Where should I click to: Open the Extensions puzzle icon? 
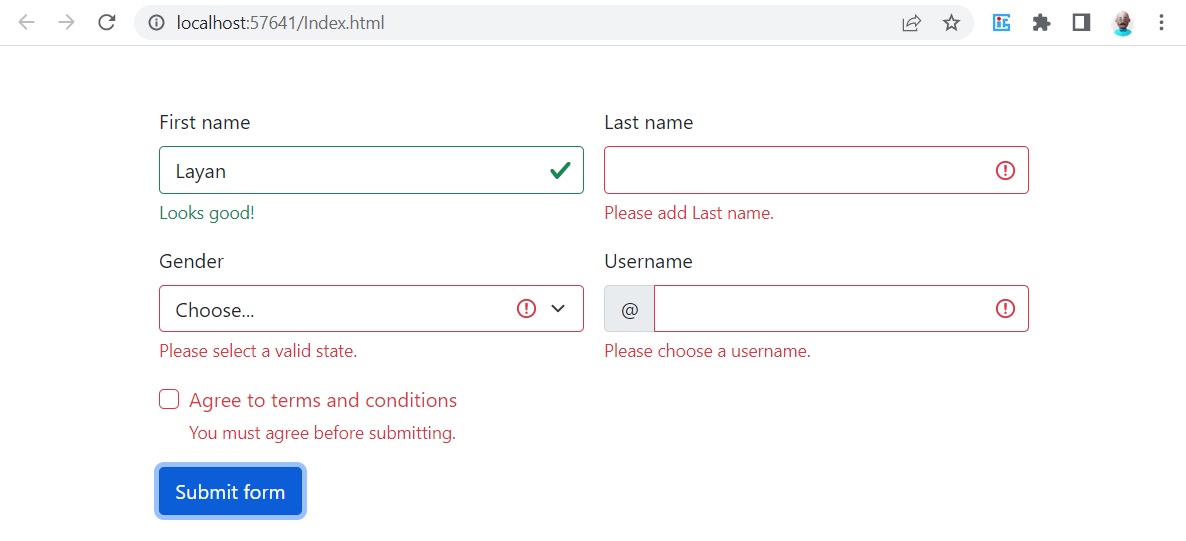pyautogui.click(x=1042, y=23)
